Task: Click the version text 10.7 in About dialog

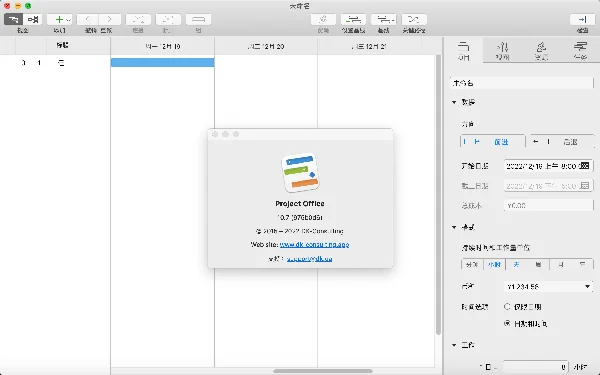Action: (300, 217)
